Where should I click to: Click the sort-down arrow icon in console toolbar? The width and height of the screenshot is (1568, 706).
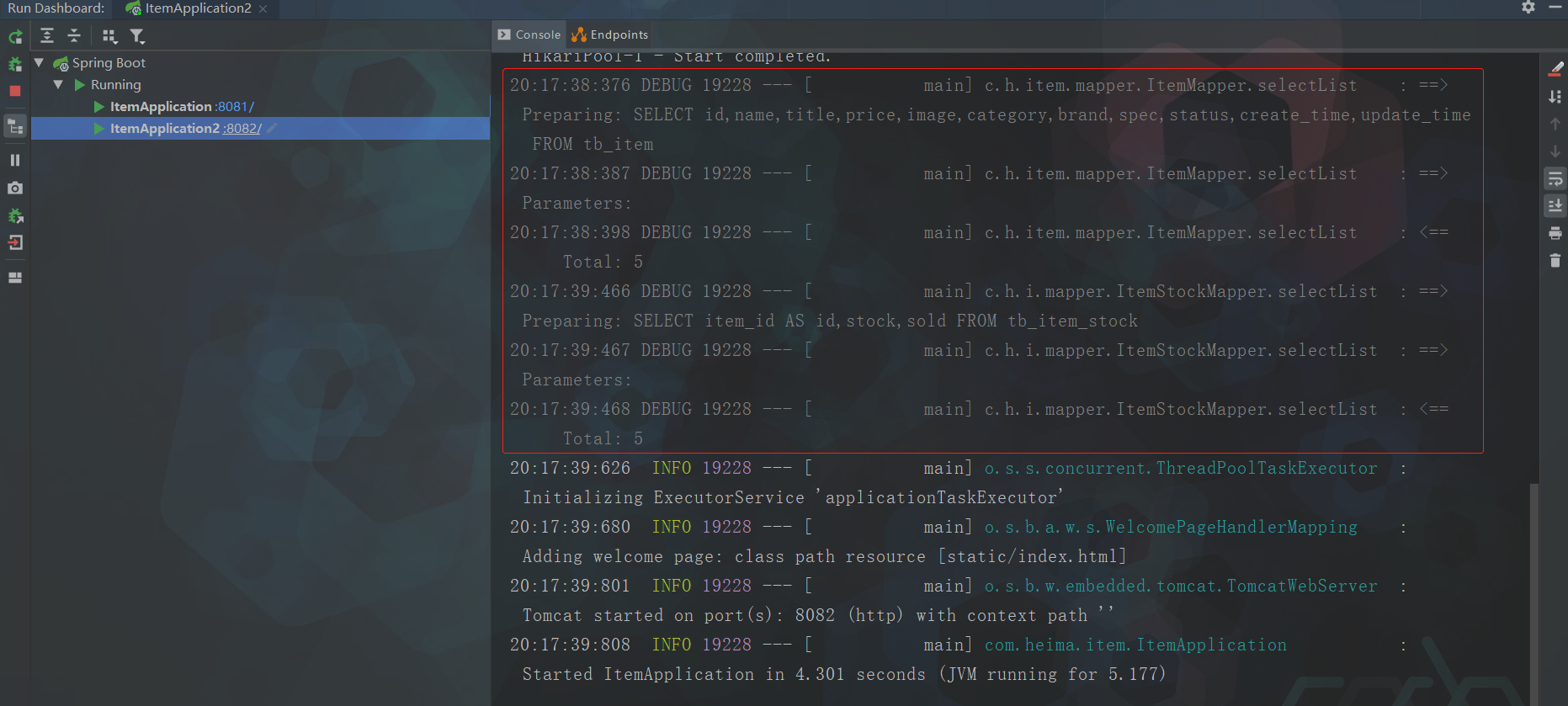coord(1555,97)
